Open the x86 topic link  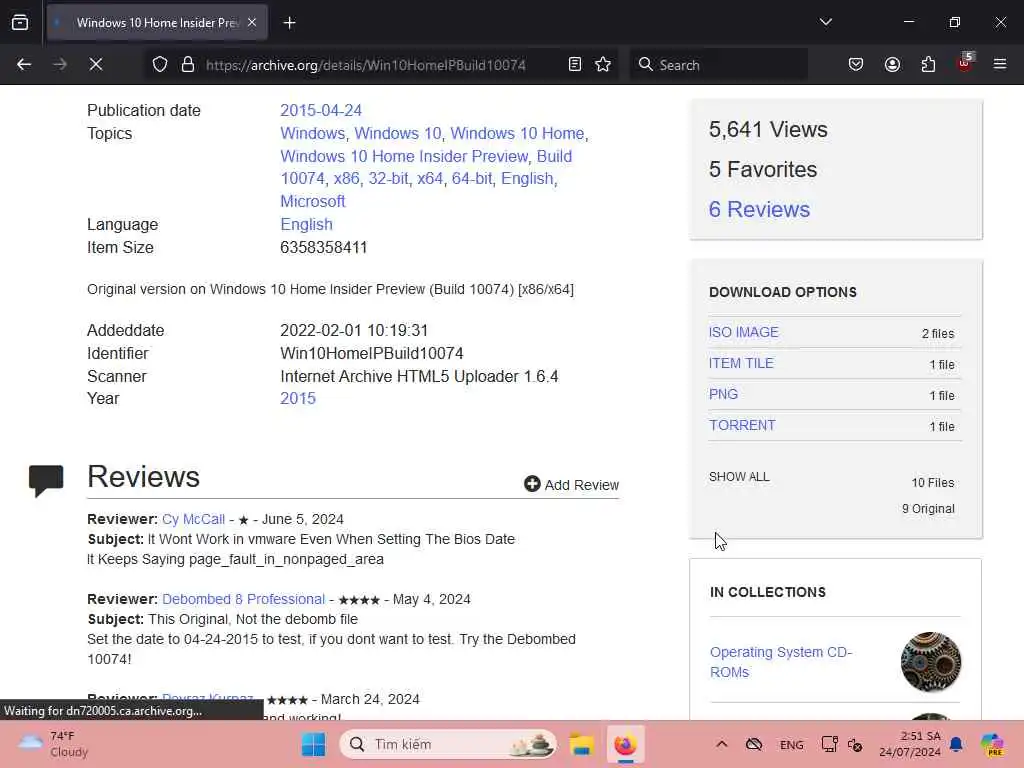[346, 178]
